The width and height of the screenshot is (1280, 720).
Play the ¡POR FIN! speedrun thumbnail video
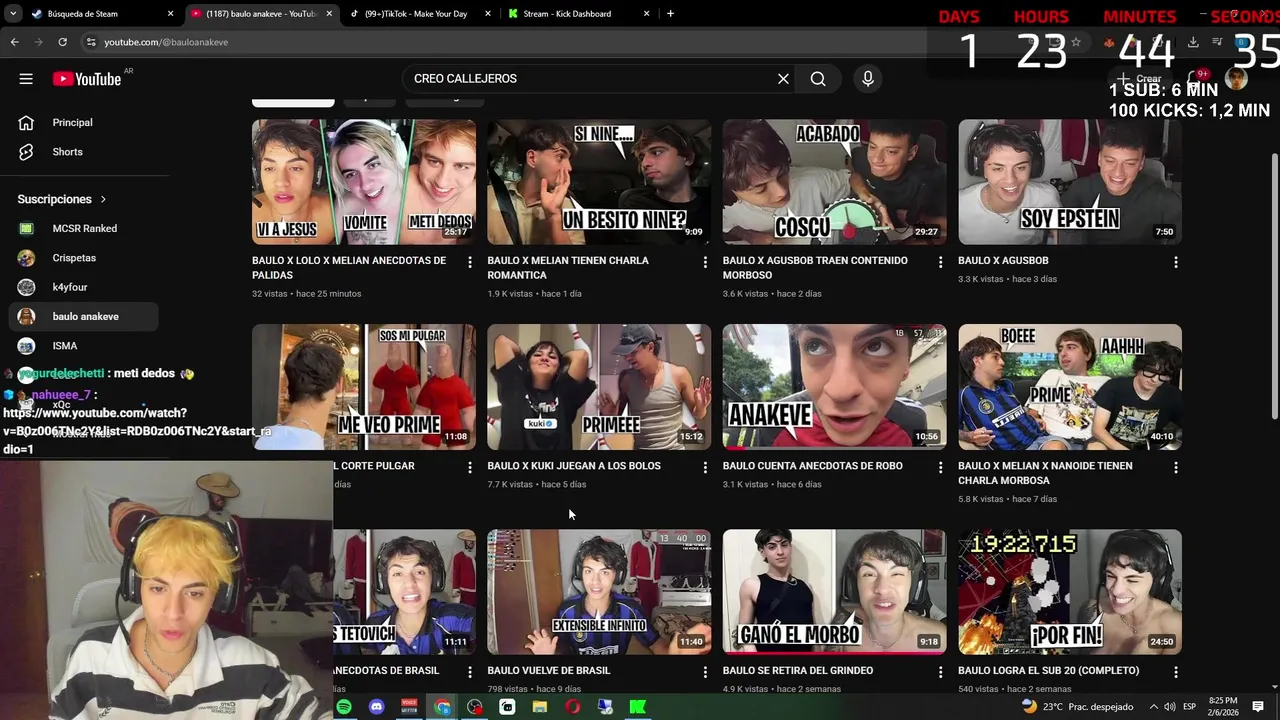pyautogui.click(x=1070, y=592)
